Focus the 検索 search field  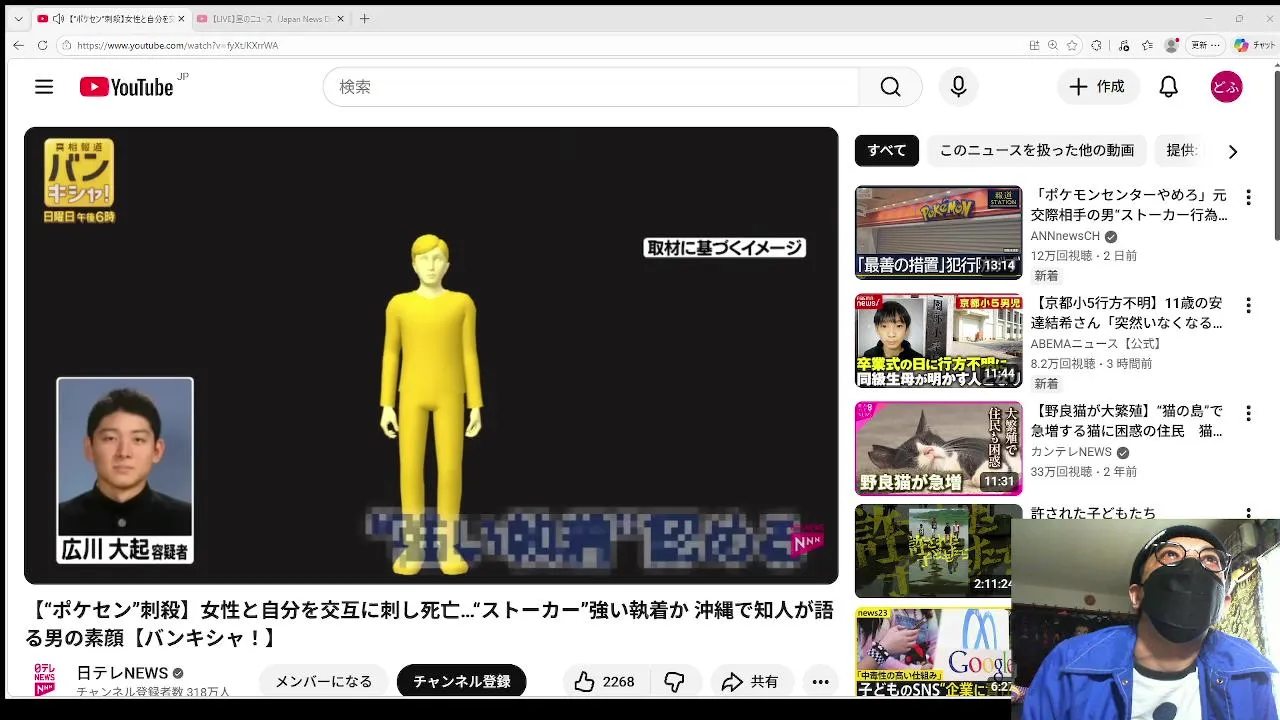[591, 87]
